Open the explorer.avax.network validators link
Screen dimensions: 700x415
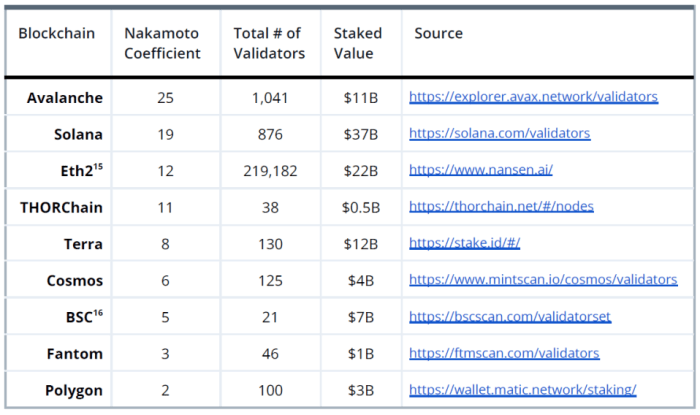pos(533,97)
